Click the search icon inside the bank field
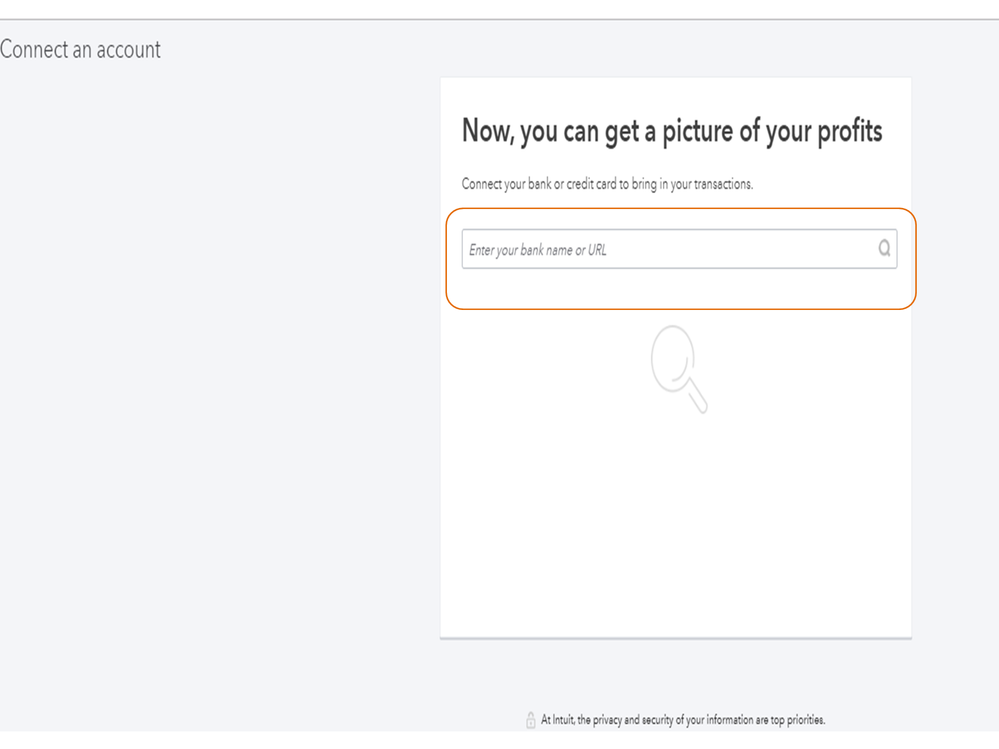The width and height of the screenshot is (999, 749). tap(884, 250)
